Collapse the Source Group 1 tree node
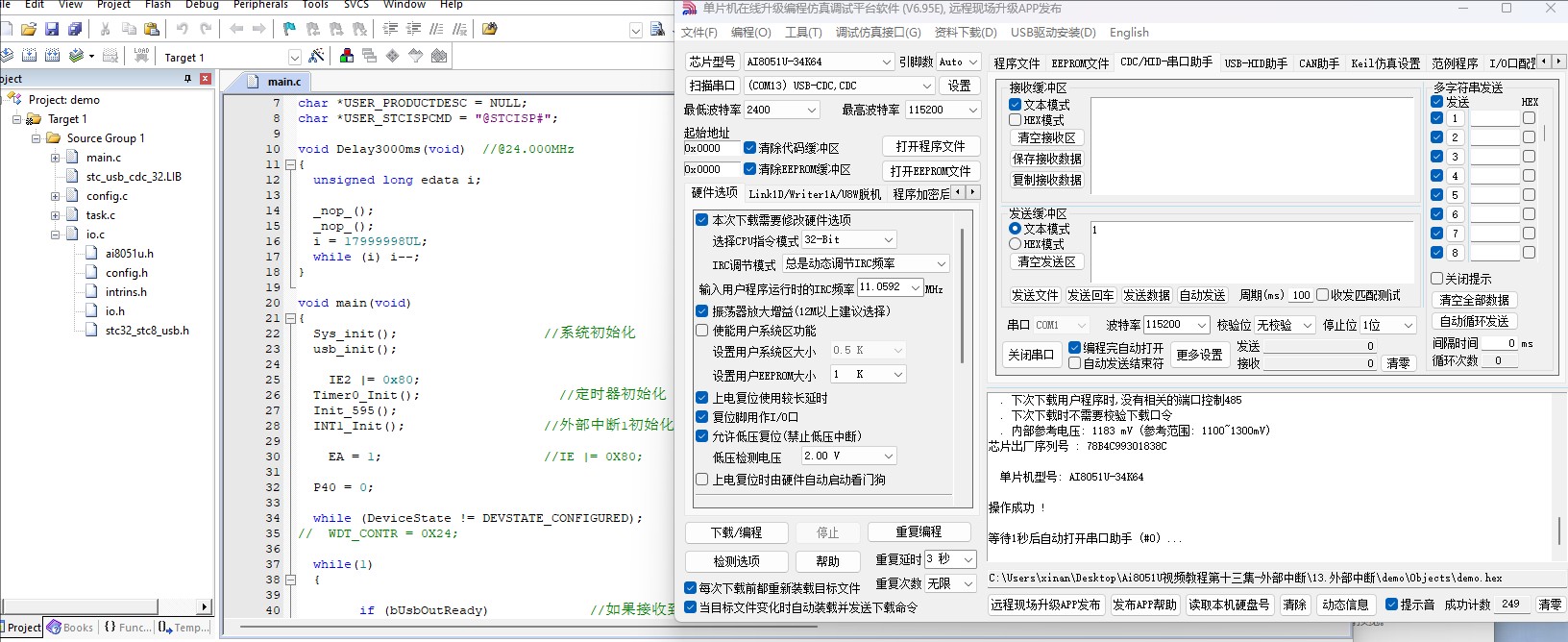 37,138
